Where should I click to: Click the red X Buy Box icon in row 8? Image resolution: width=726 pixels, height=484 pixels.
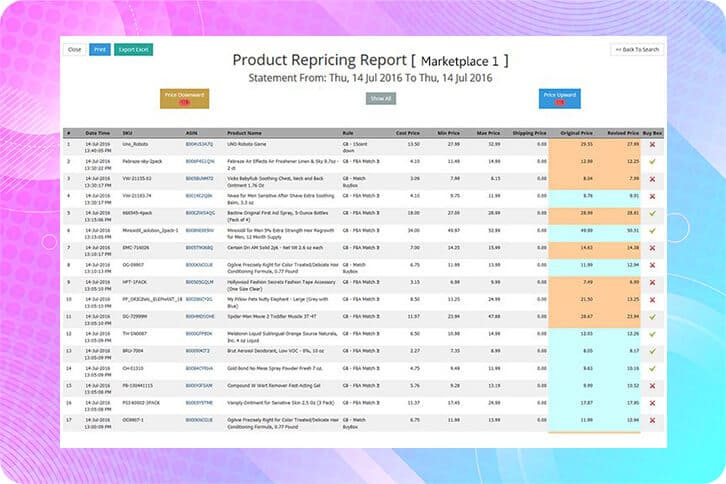click(x=652, y=265)
